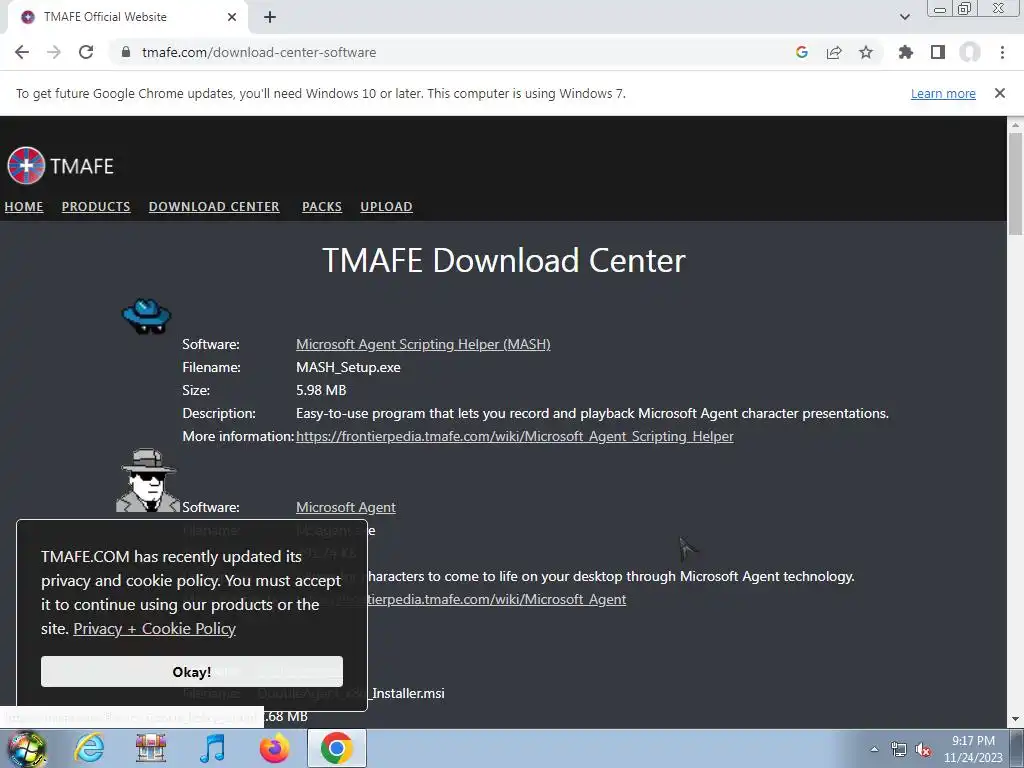Open the Chrome profile avatar
Image resolution: width=1024 pixels, height=768 pixels.
pos(970,52)
